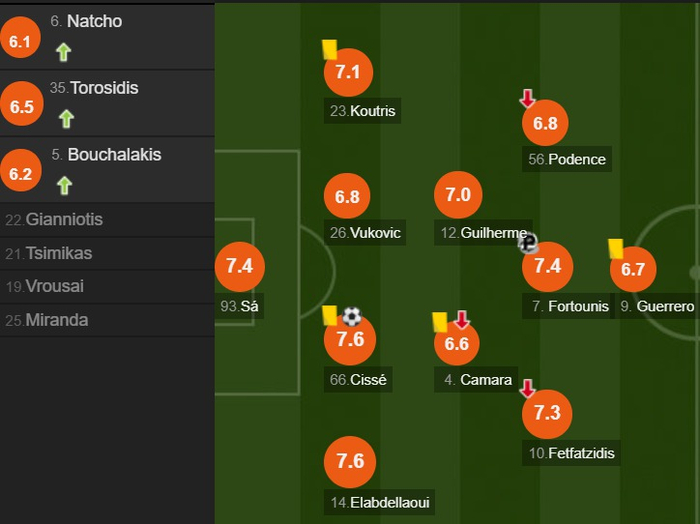Select unused substitute Gianniotis in the list
The image size is (700, 524).
tap(64, 220)
